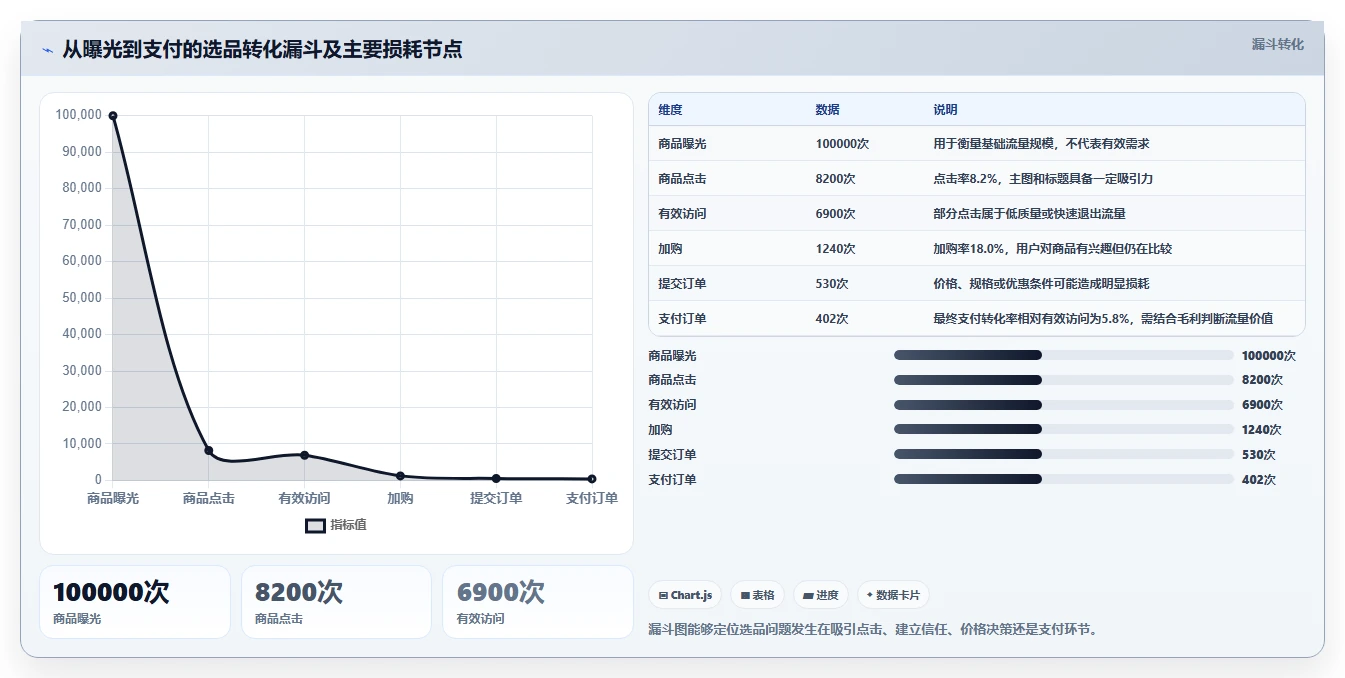Click the 数据卡片 chip
Screen dimensions: 1345x678
tap(893, 595)
